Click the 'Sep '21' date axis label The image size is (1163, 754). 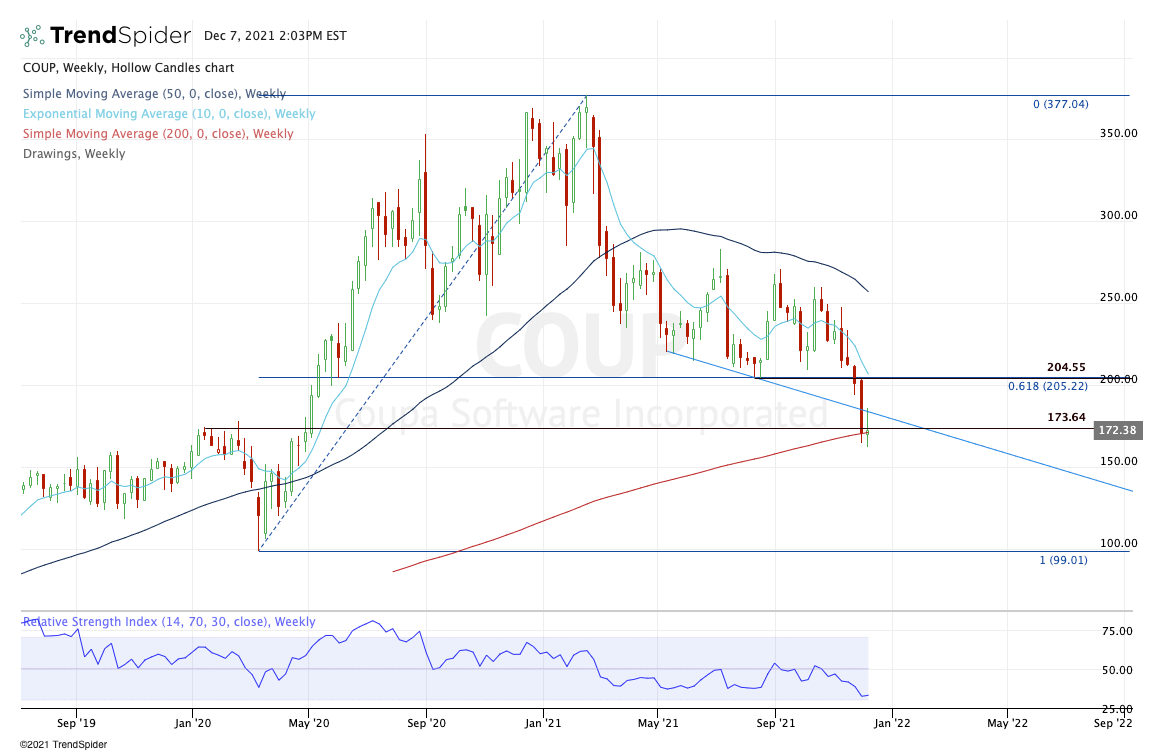tap(775, 723)
